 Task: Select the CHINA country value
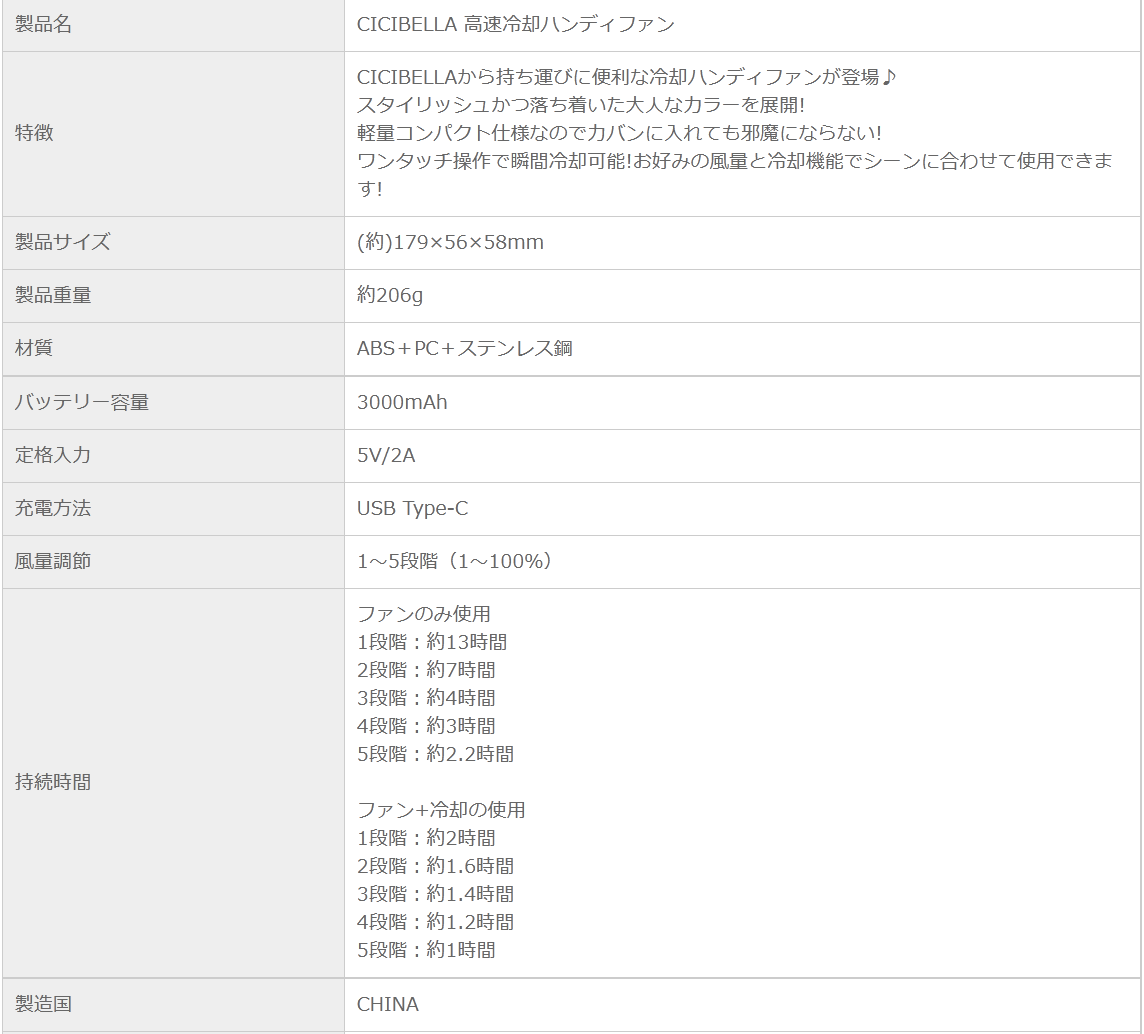click(x=387, y=1004)
